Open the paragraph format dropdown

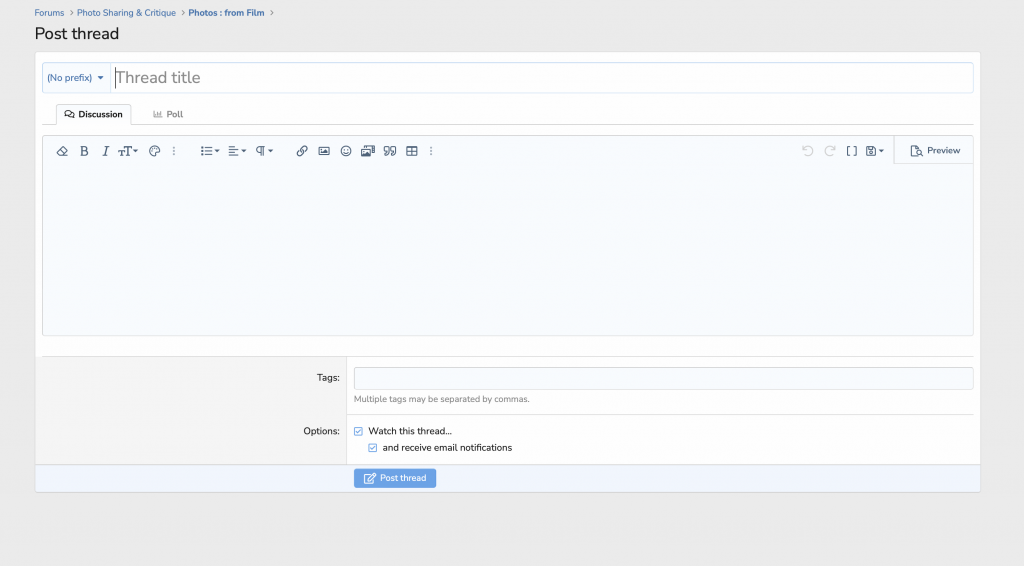pyautogui.click(x=264, y=151)
